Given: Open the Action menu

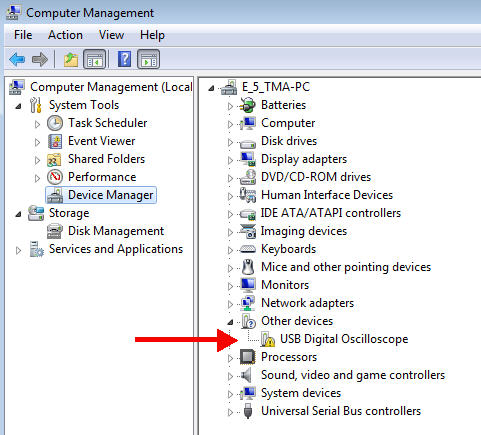Looking at the screenshot, I should point(65,35).
